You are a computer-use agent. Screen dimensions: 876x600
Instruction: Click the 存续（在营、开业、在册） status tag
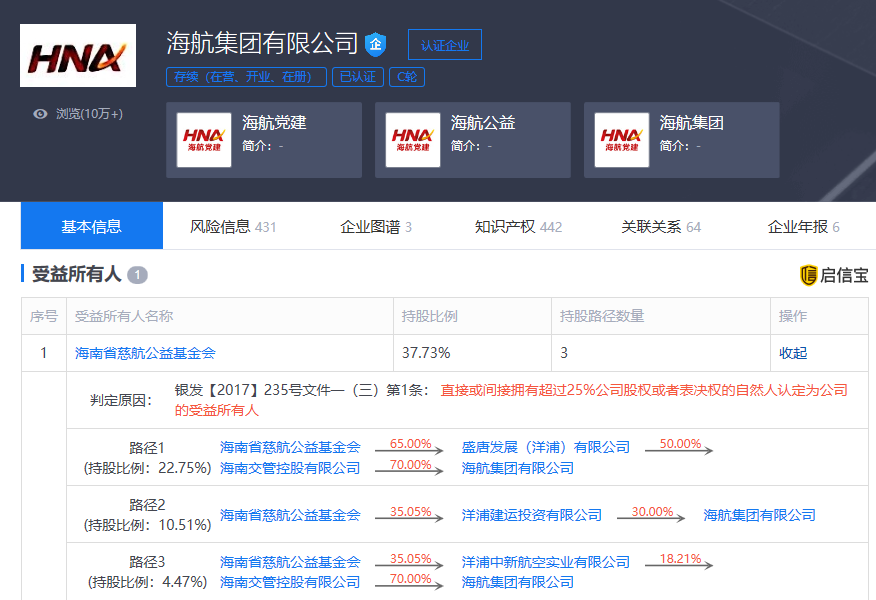click(246, 77)
